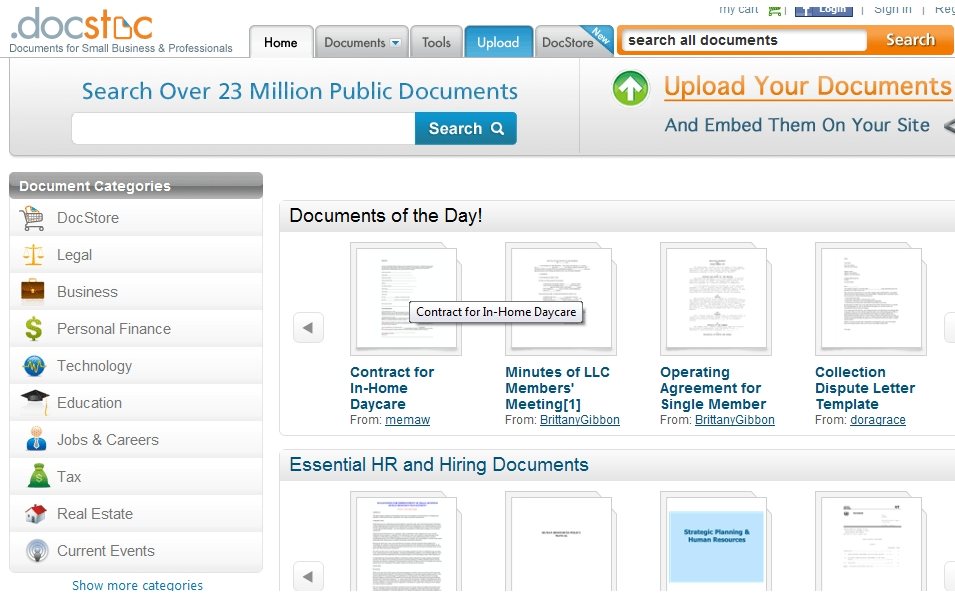
Task: Click the Education graduation cap icon
Action: pos(35,402)
